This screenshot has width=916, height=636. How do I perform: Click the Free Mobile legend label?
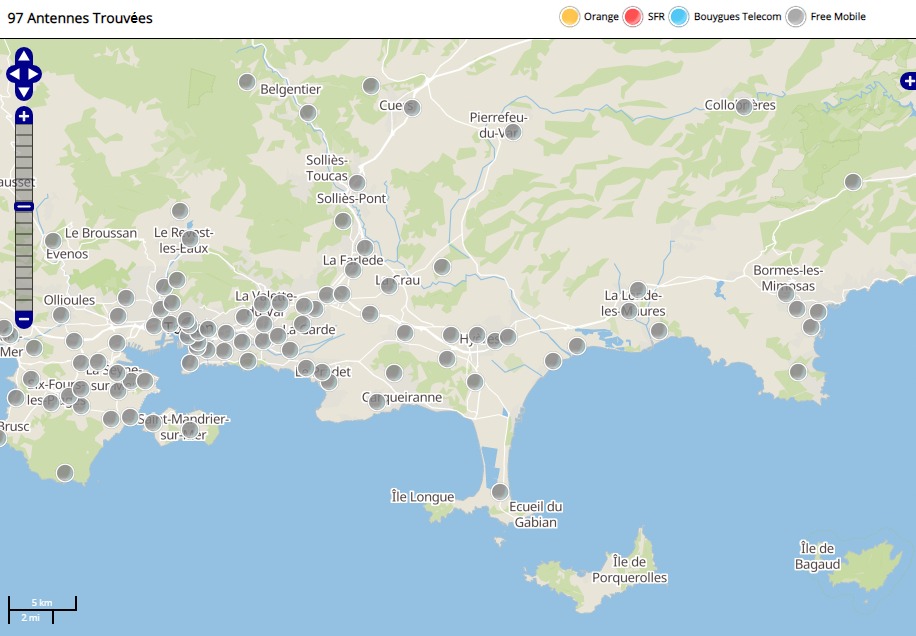(838, 17)
